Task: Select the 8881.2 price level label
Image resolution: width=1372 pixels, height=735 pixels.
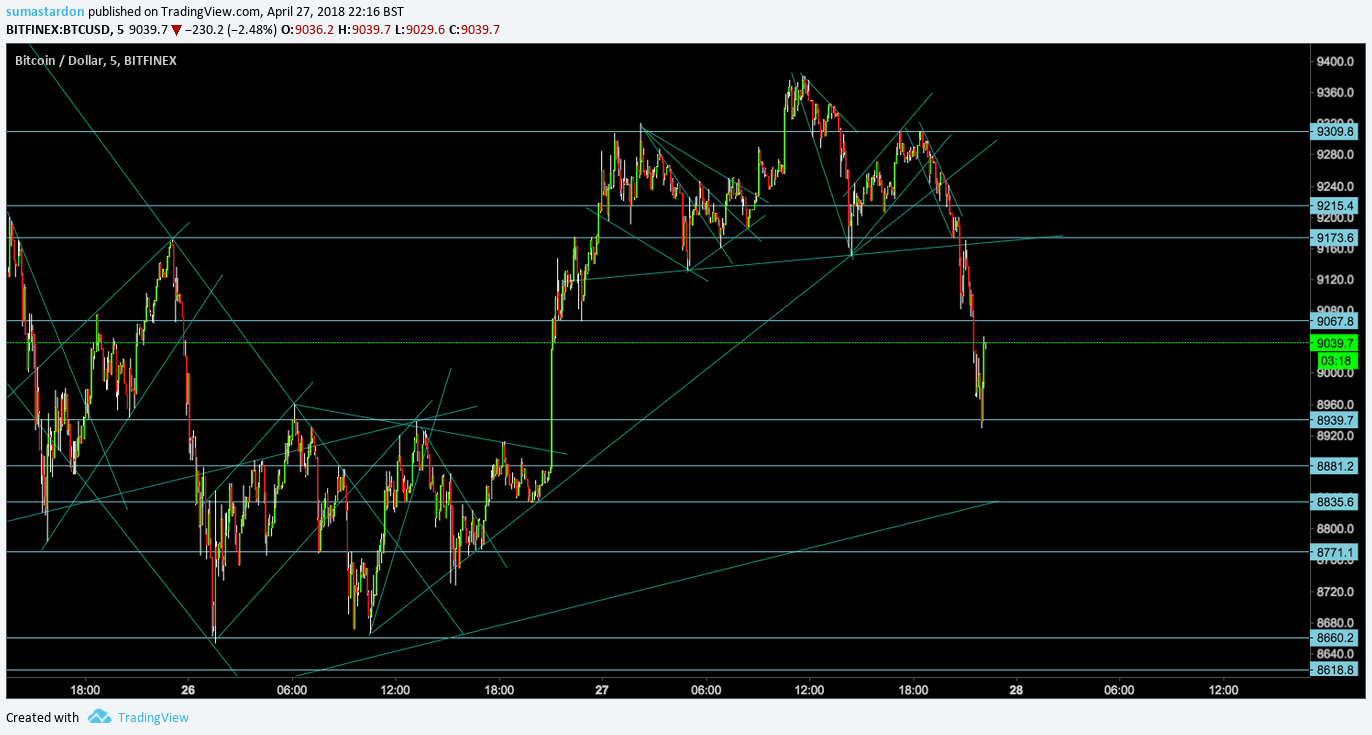Action: tap(1334, 466)
